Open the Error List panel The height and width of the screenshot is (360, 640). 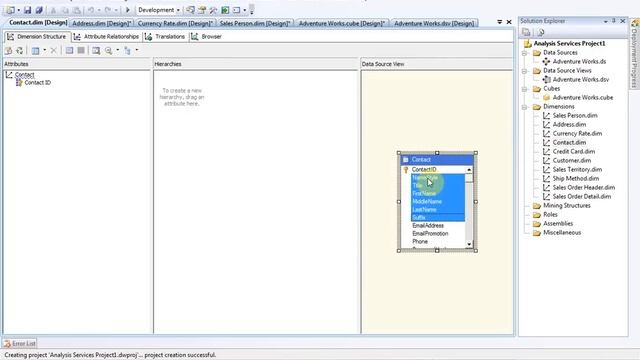[x=20, y=344]
